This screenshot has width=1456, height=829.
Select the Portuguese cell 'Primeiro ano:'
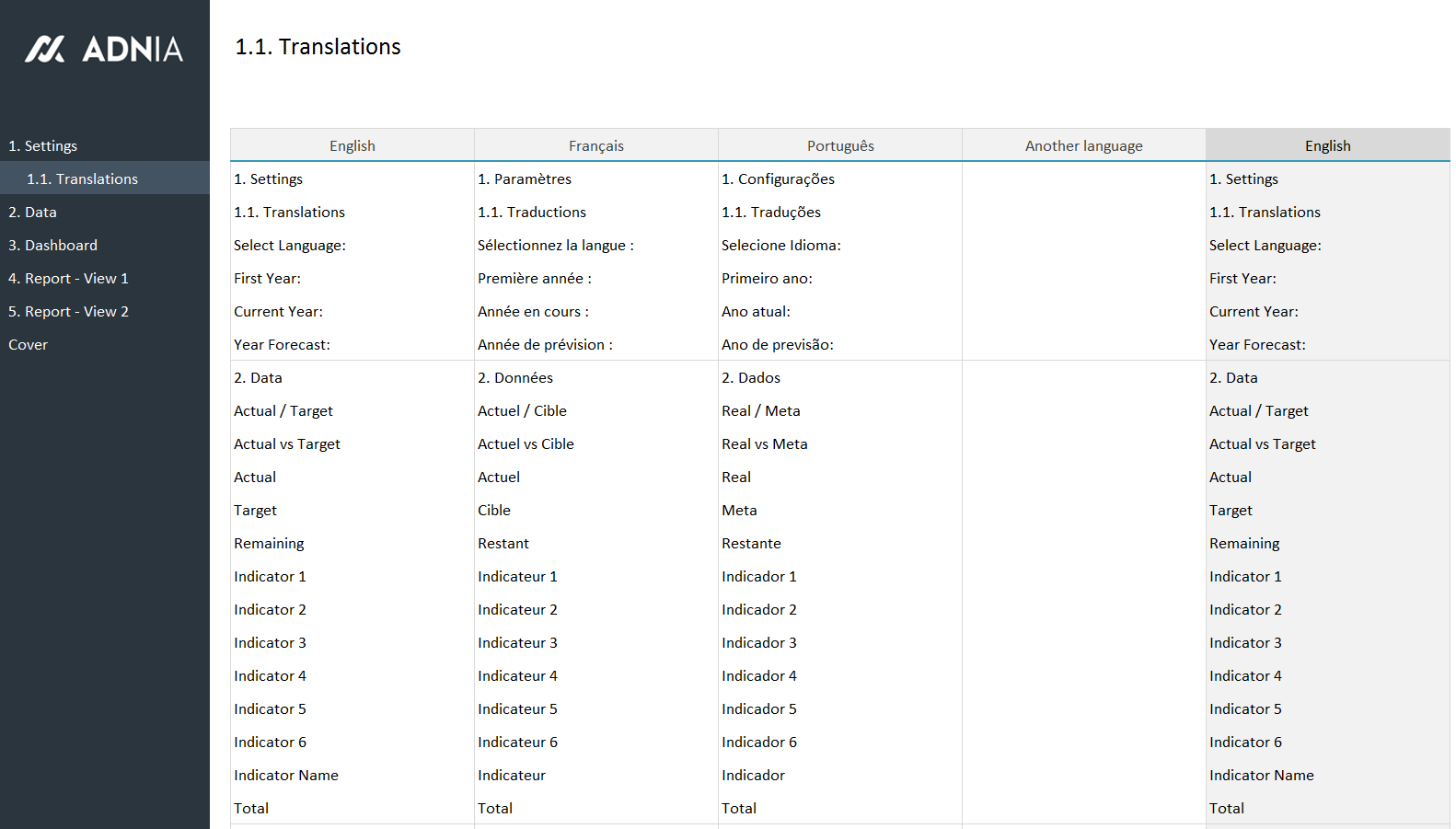pyautogui.click(x=767, y=279)
